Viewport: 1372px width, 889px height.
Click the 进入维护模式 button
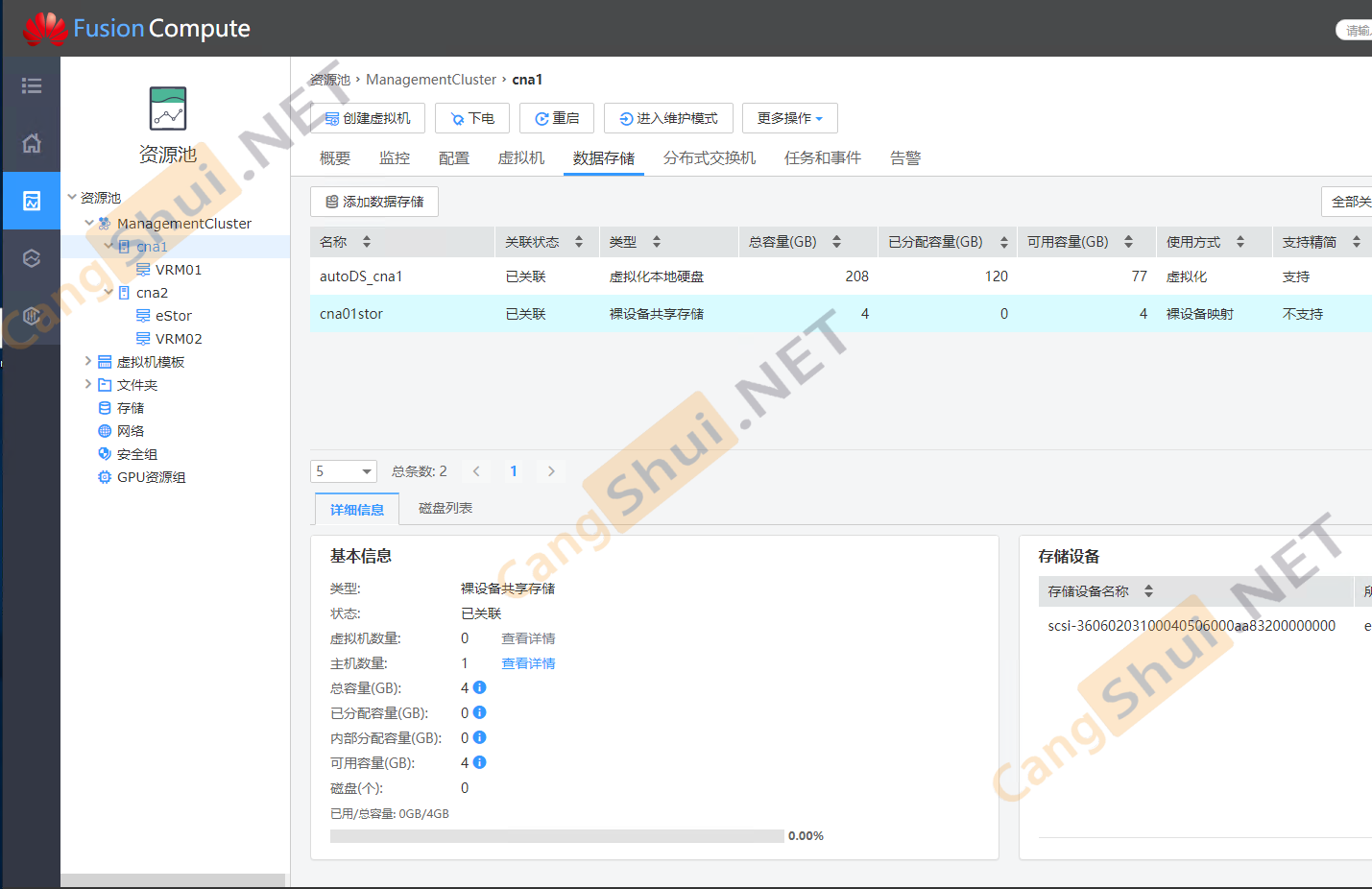669,118
